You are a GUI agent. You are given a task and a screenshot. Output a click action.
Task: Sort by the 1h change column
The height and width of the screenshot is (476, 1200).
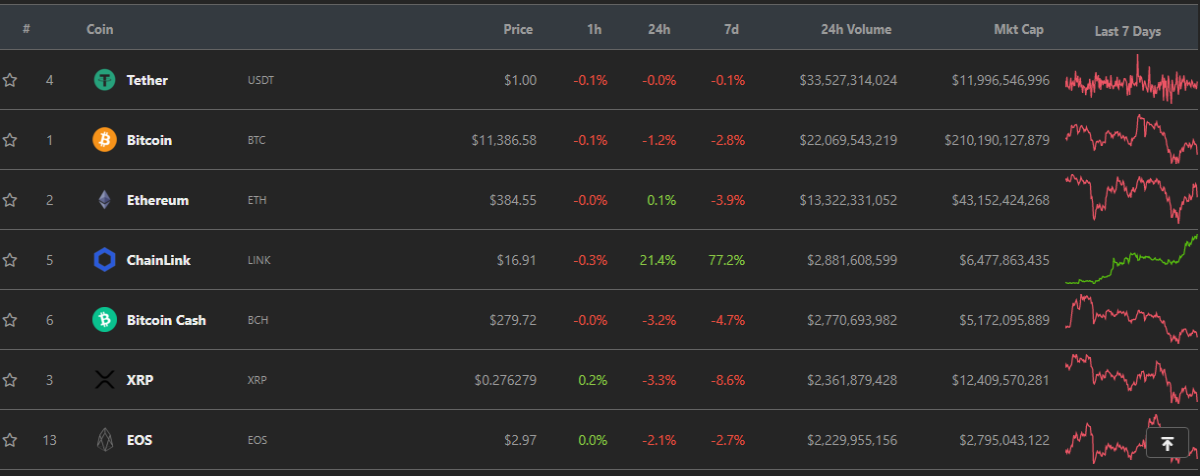pos(594,30)
